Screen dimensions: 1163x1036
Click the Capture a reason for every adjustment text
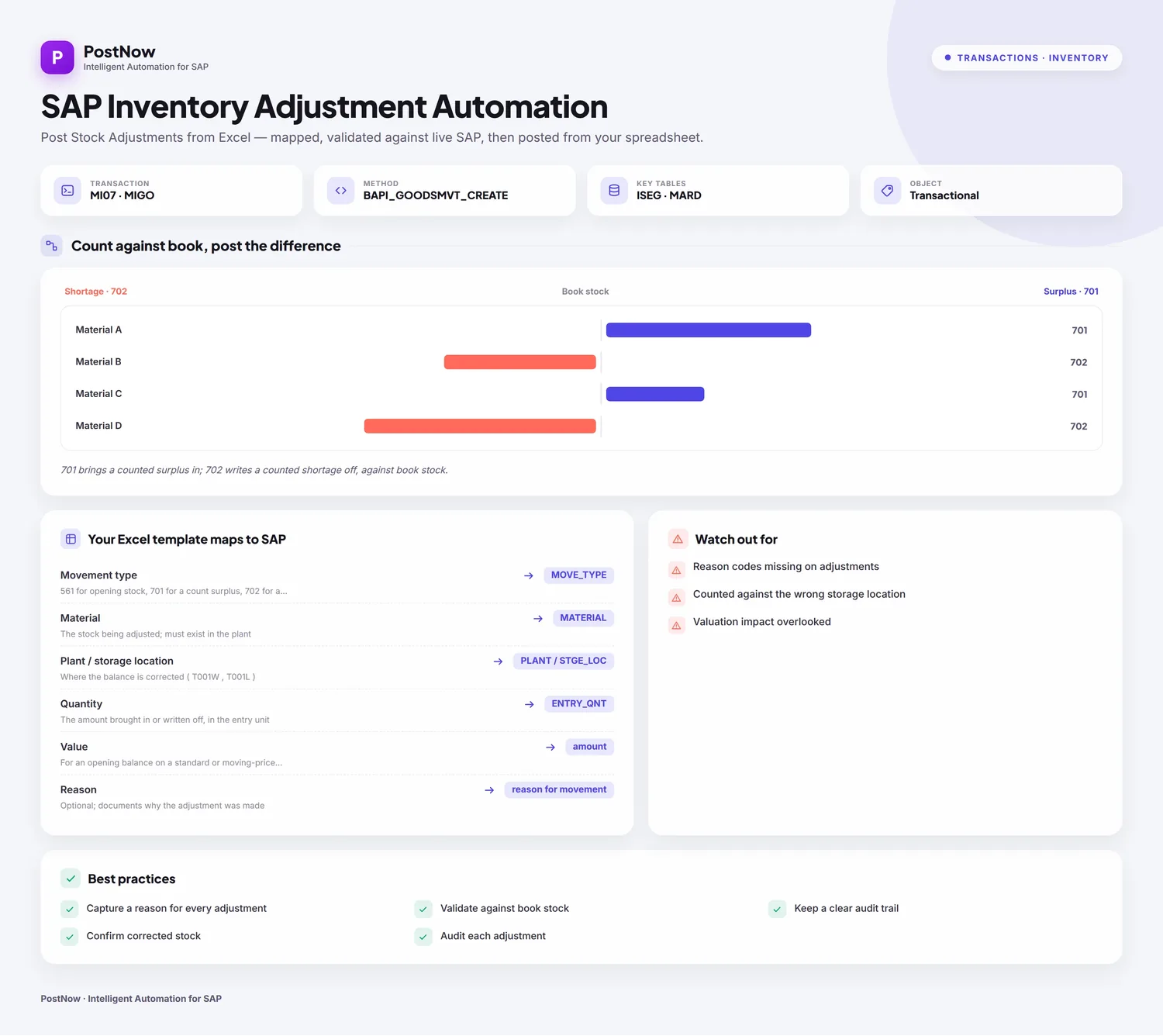point(177,908)
